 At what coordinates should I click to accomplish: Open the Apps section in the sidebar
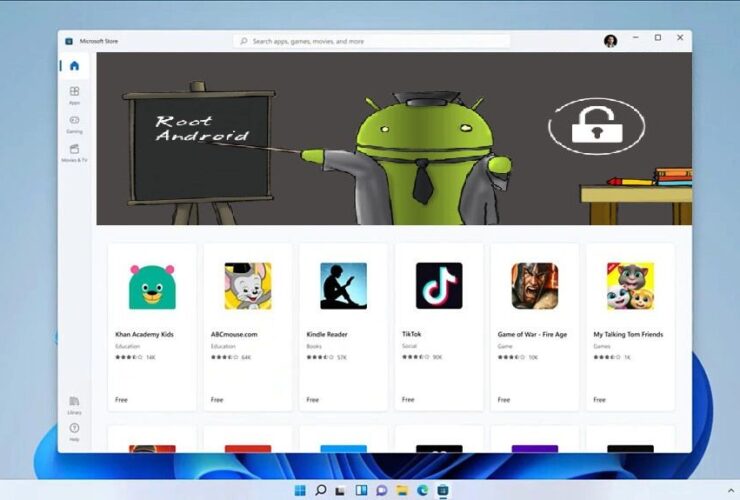pos(75,95)
